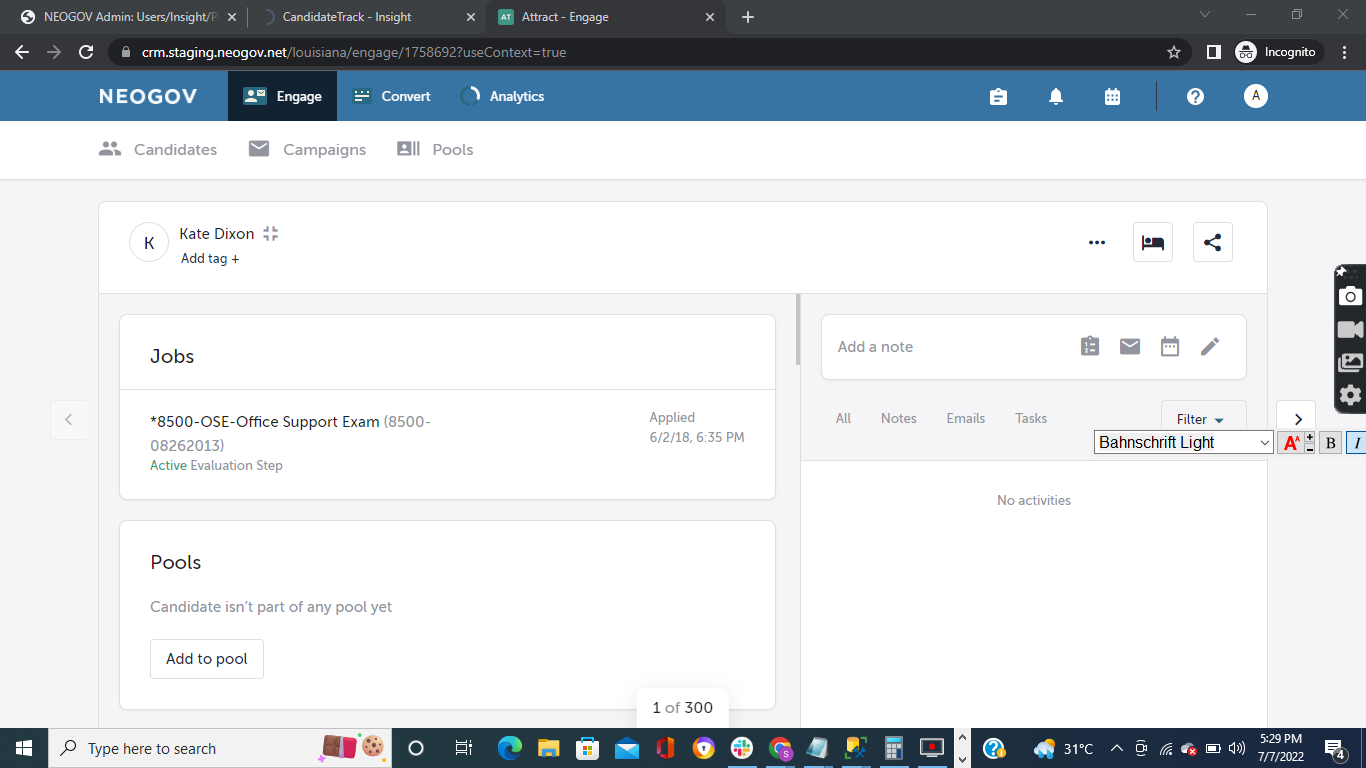Open notifications with the bell icon
Viewport: 1366px width, 768px height.
[x=1055, y=96]
